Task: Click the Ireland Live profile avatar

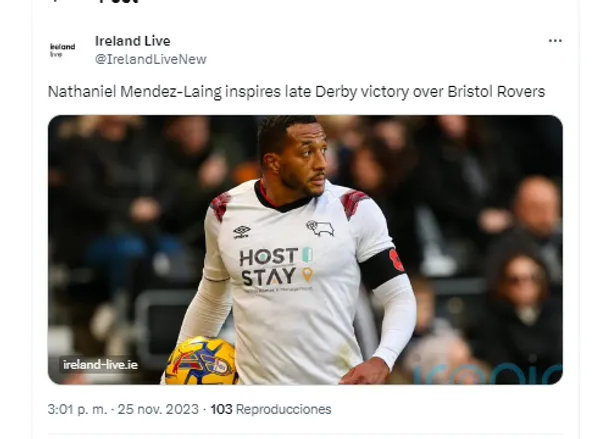Action: (62, 50)
